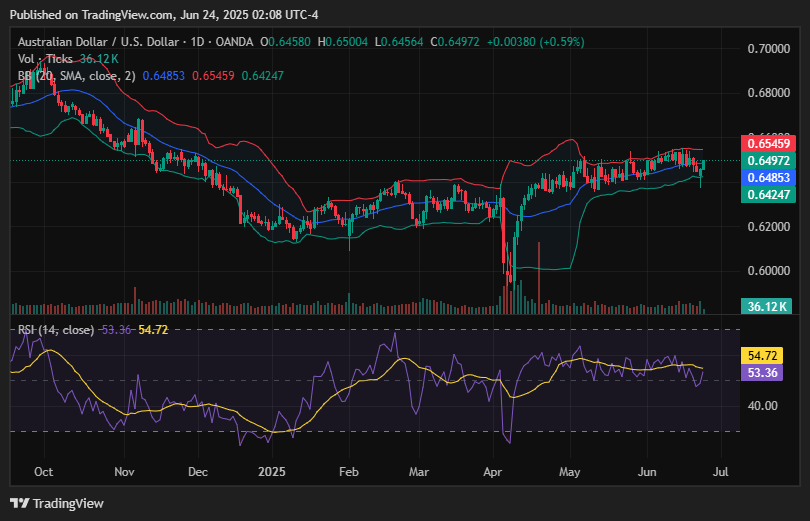810x521 pixels.
Task: Click the yellow 54.72 RSI axis tag
Action: pos(762,356)
